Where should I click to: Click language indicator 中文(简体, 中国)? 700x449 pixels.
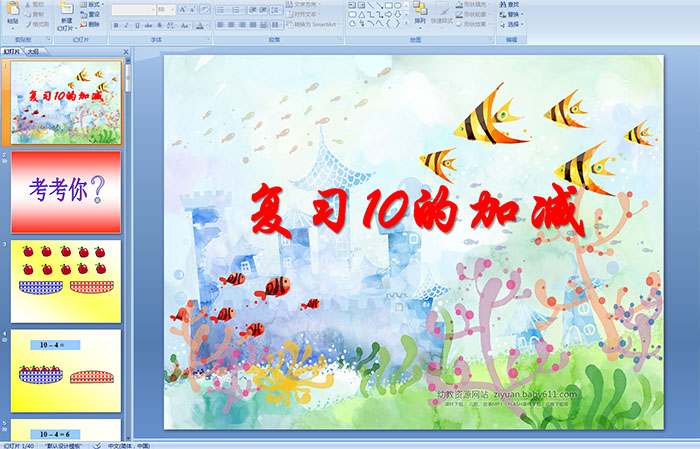129,445
